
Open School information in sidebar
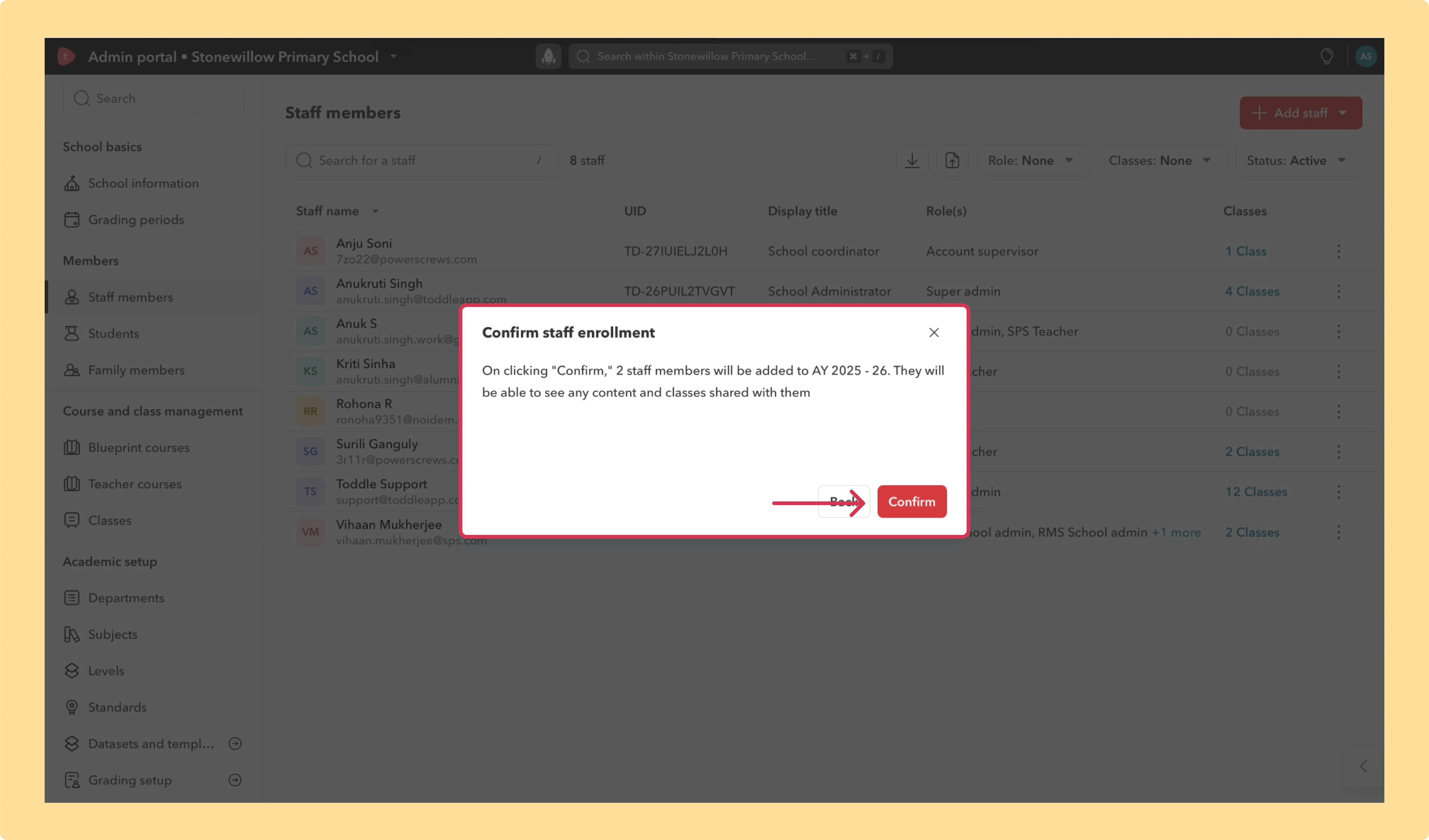tap(154, 183)
